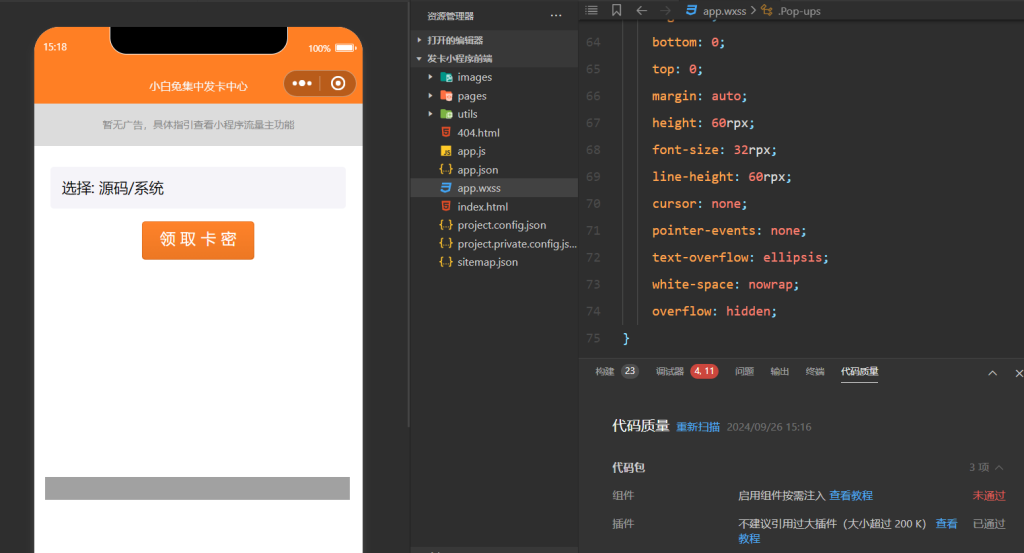Open explorer panel more options (…) icon

556,16
